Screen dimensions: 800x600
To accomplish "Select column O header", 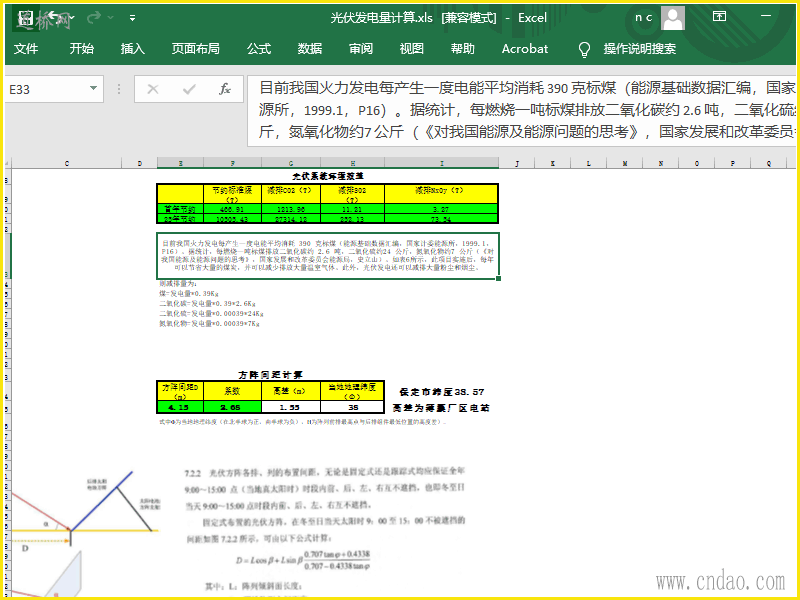I will click(x=696, y=163).
